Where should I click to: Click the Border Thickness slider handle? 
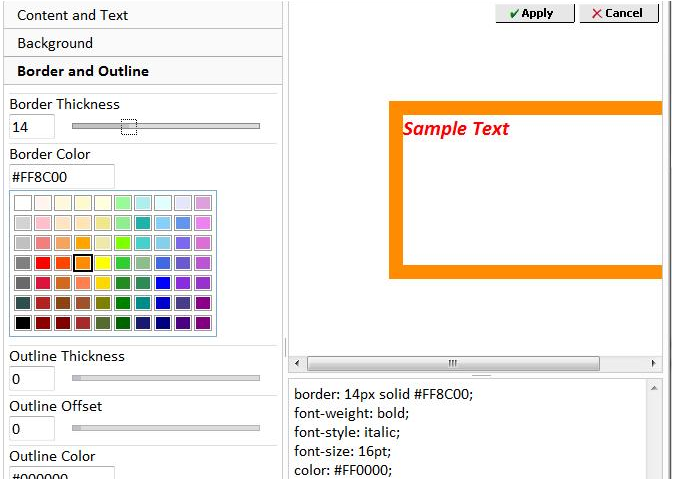(x=129, y=126)
